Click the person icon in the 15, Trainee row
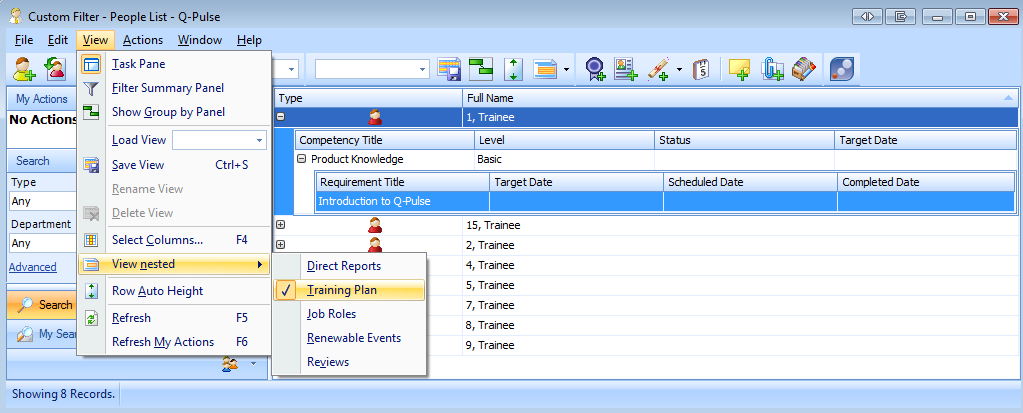 (x=375, y=226)
